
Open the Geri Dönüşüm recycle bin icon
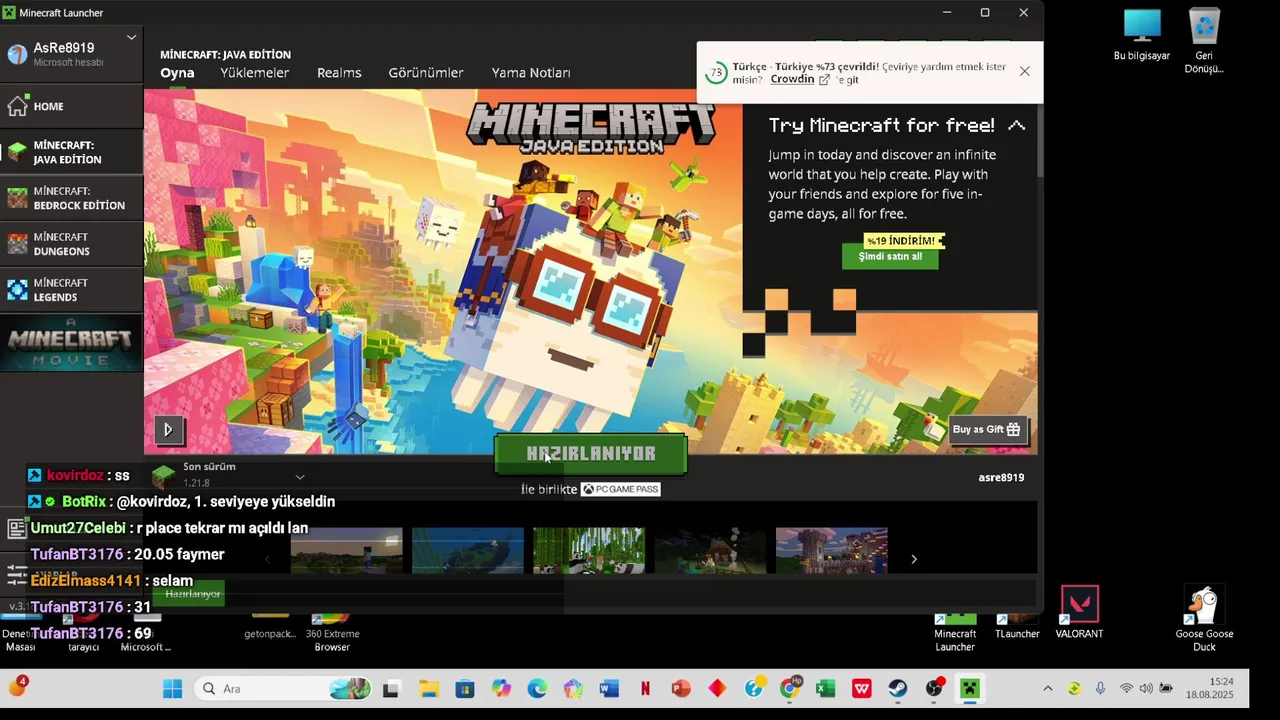click(1204, 41)
